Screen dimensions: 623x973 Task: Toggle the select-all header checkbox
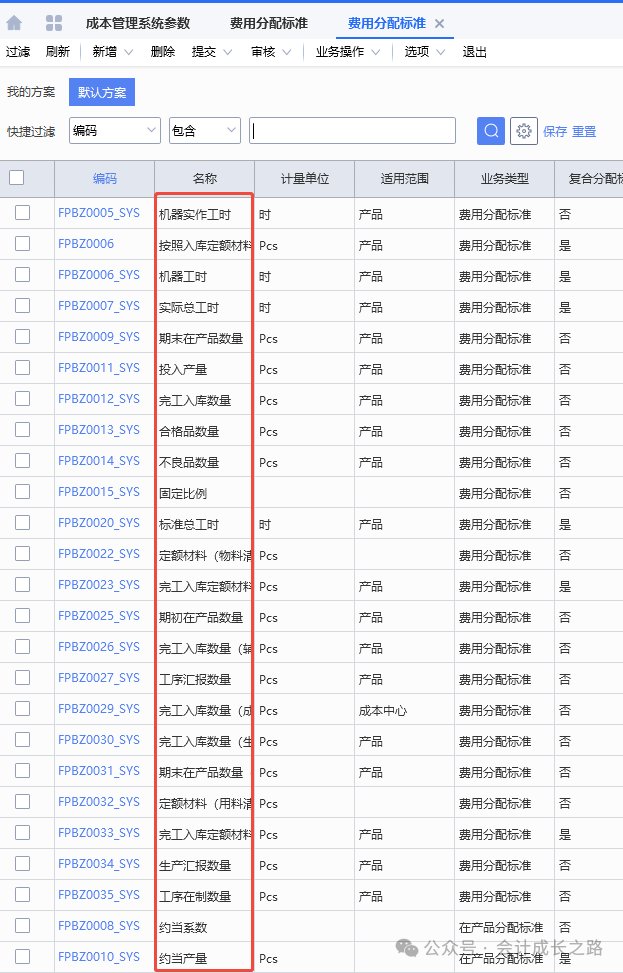[x=17, y=178]
